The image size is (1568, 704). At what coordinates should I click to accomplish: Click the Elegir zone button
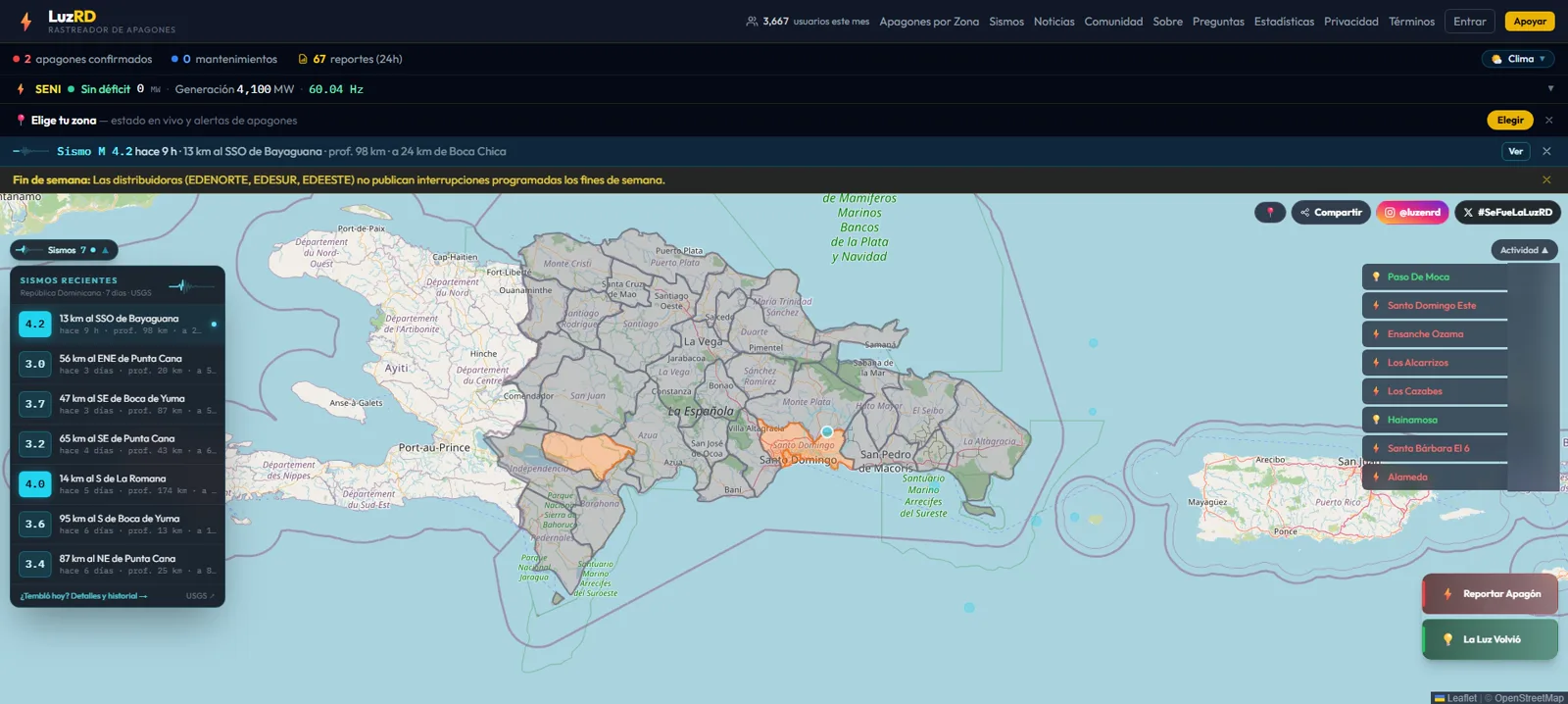(x=1510, y=121)
